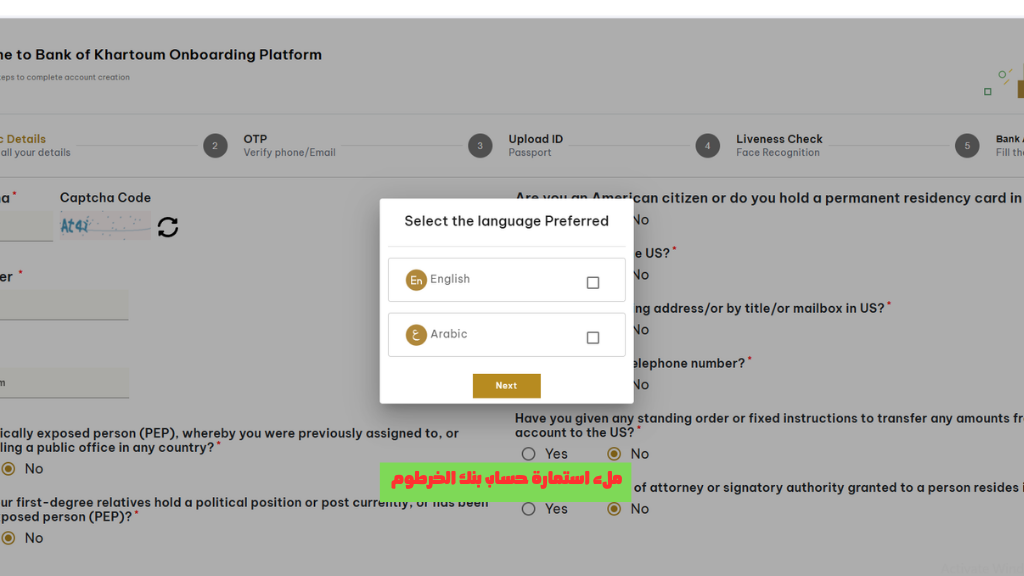Click the Arabic language option row

[507, 335]
